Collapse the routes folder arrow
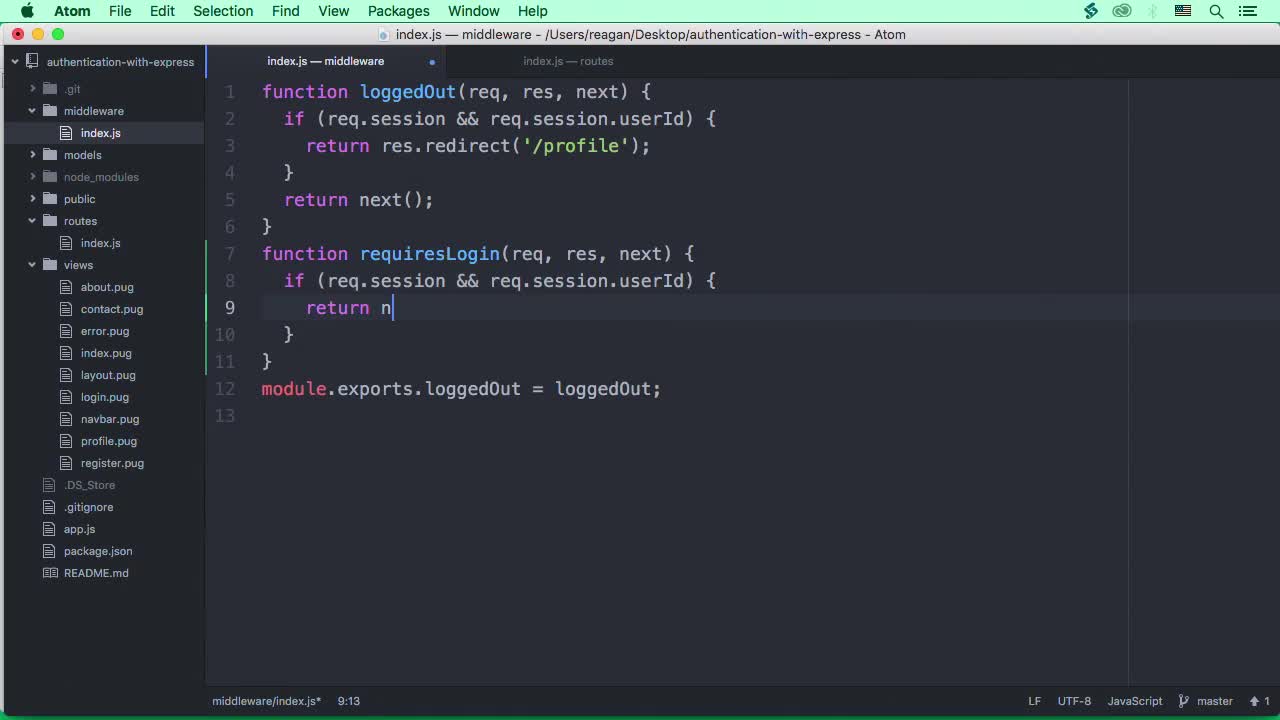1280x720 pixels. pos(33,221)
